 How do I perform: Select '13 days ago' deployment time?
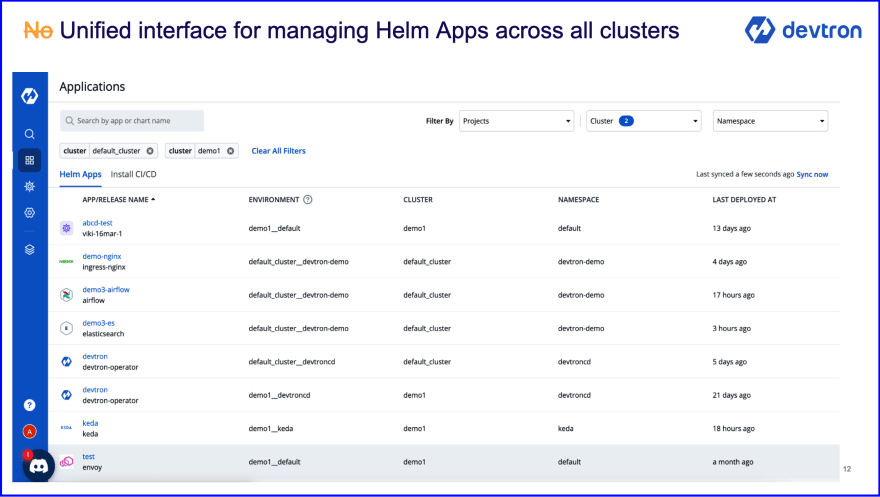pyautogui.click(x=731, y=228)
